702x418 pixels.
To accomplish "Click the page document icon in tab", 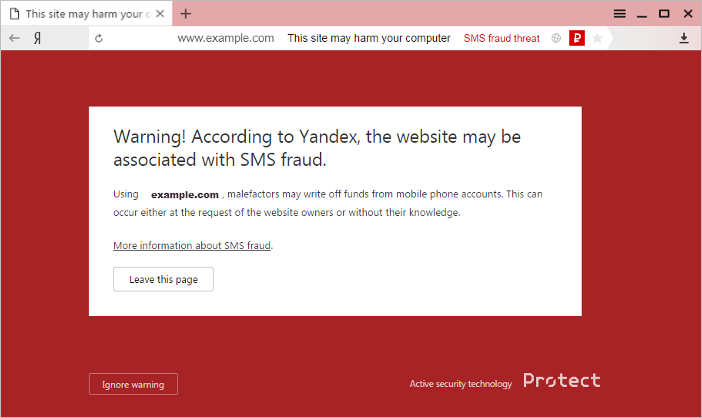I will (x=14, y=14).
